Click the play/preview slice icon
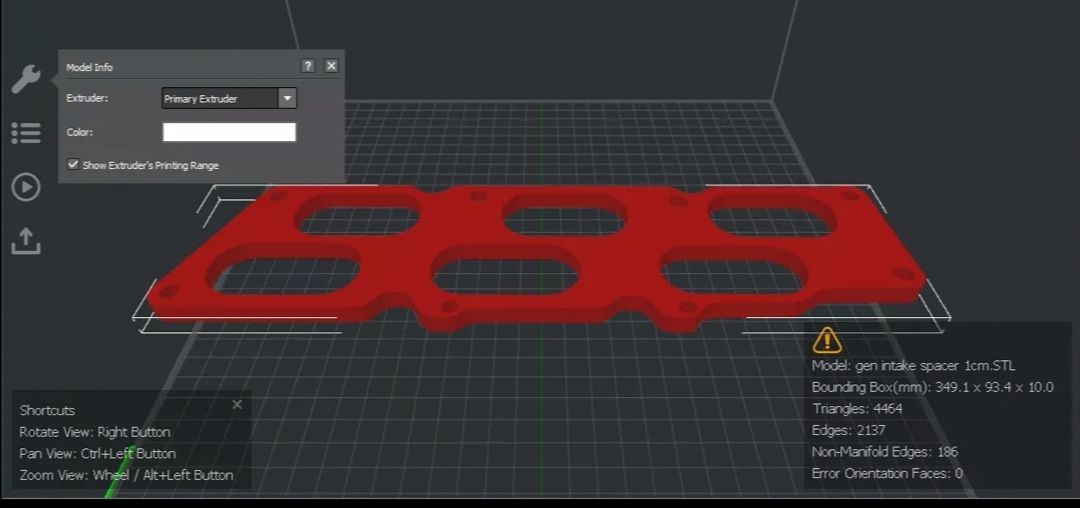The image size is (1080, 508). 26,187
